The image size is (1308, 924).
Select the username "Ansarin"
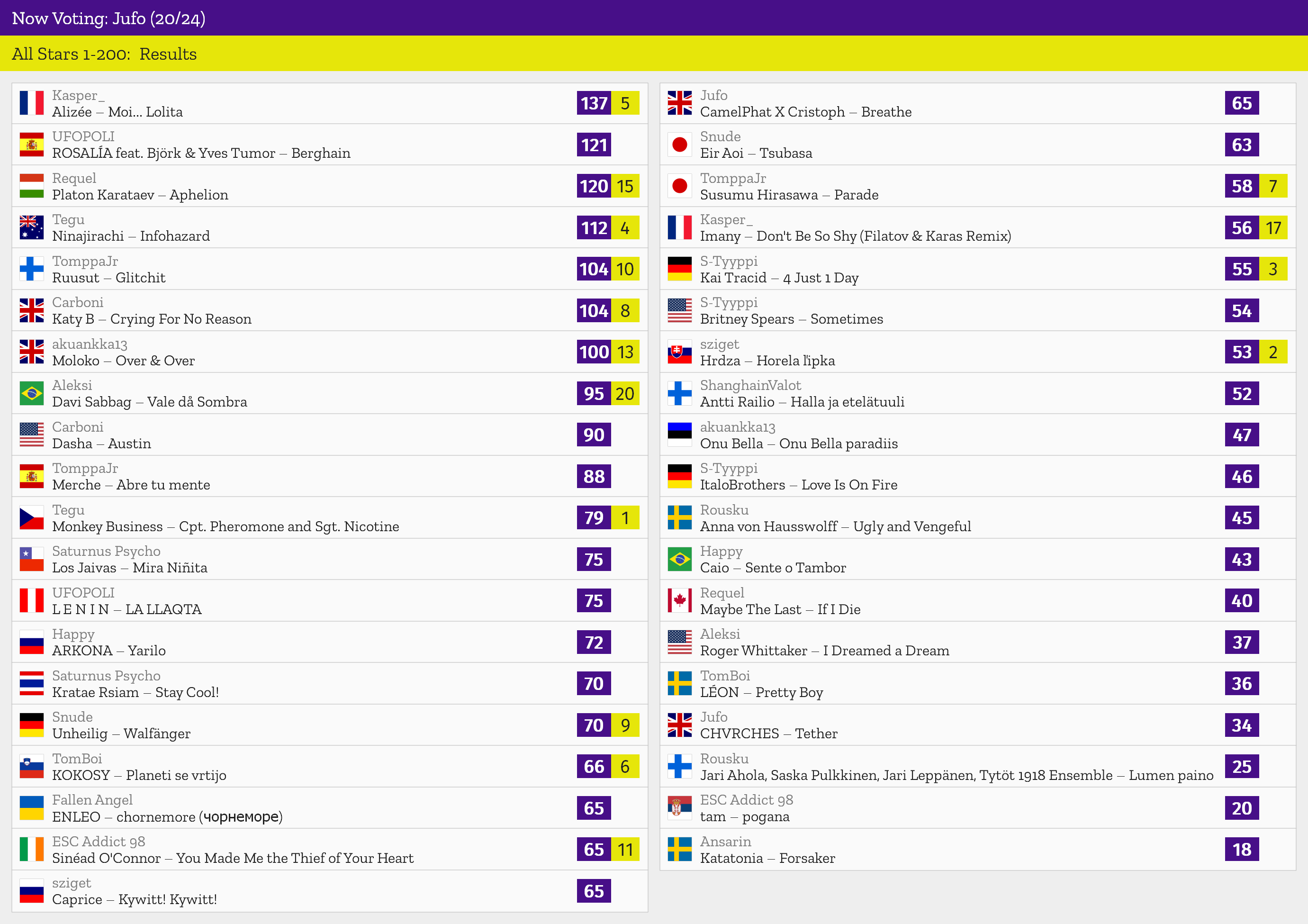pos(726,842)
